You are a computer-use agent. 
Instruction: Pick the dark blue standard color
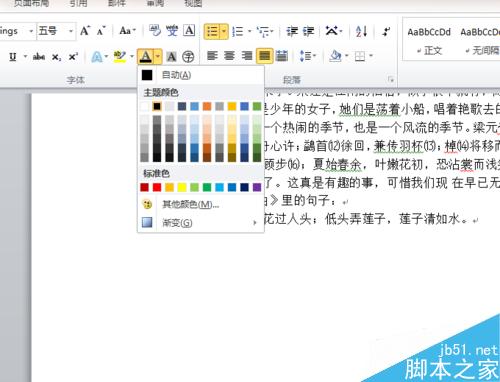pos(244,187)
